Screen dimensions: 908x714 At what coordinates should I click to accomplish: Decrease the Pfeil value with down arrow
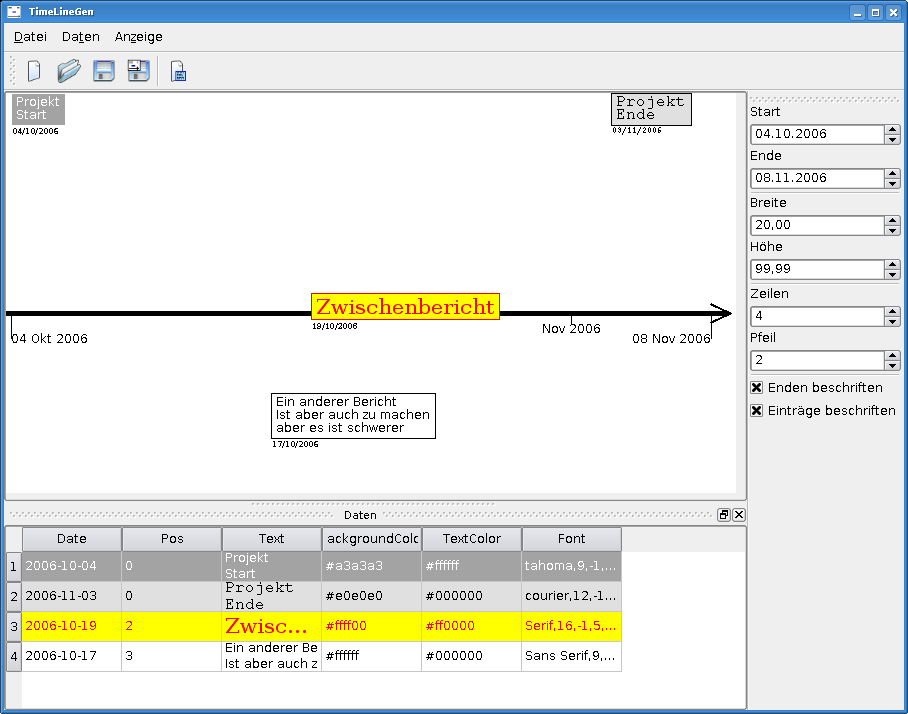[892, 365]
